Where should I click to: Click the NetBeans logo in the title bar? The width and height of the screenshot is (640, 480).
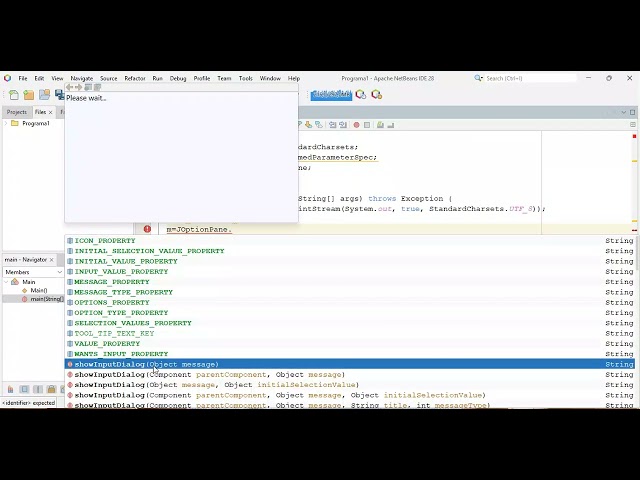[7, 78]
